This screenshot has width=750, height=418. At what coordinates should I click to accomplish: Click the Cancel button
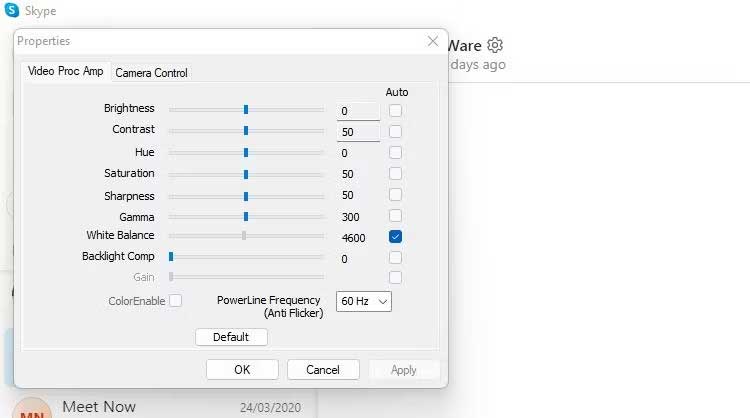point(323,370)
